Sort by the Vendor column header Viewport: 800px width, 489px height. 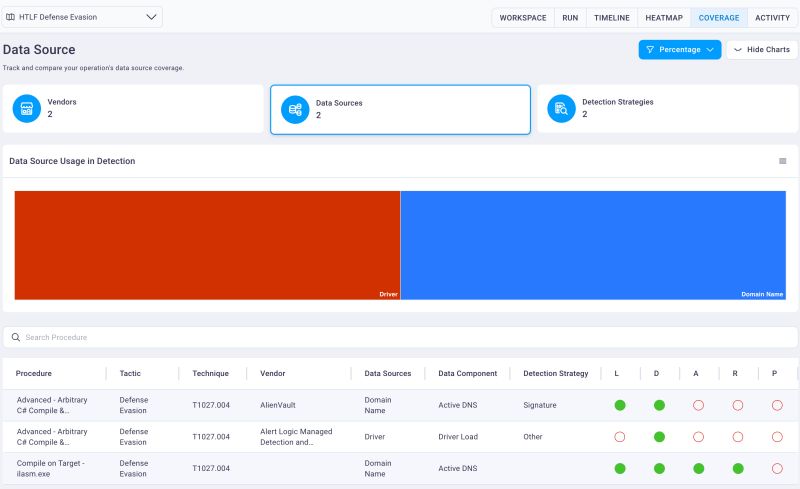tap(272, 374)
